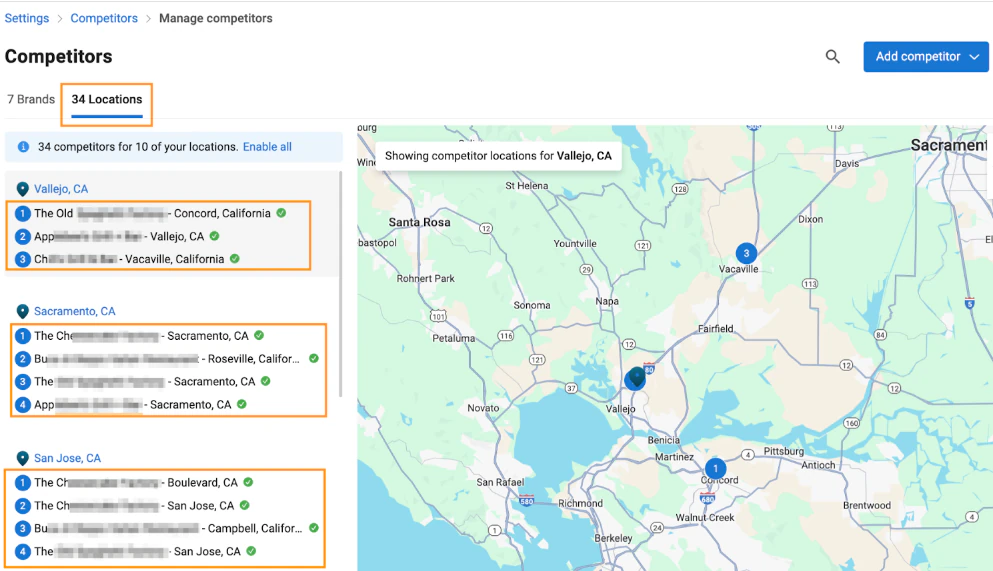Click the competitor list vertical scrollbar
Screen dimensions: 993x571
(x=340, y=284)
